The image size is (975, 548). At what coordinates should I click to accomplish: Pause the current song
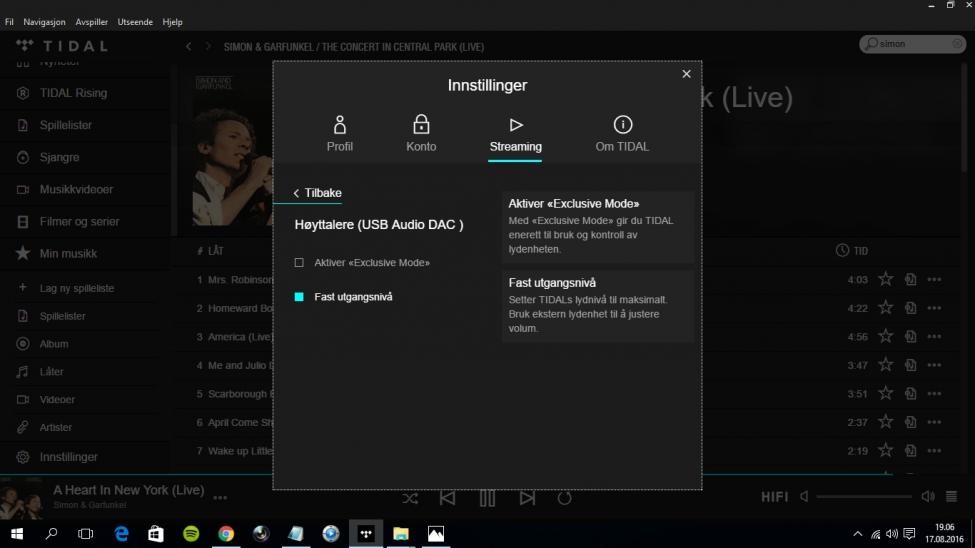coord(487,498)
